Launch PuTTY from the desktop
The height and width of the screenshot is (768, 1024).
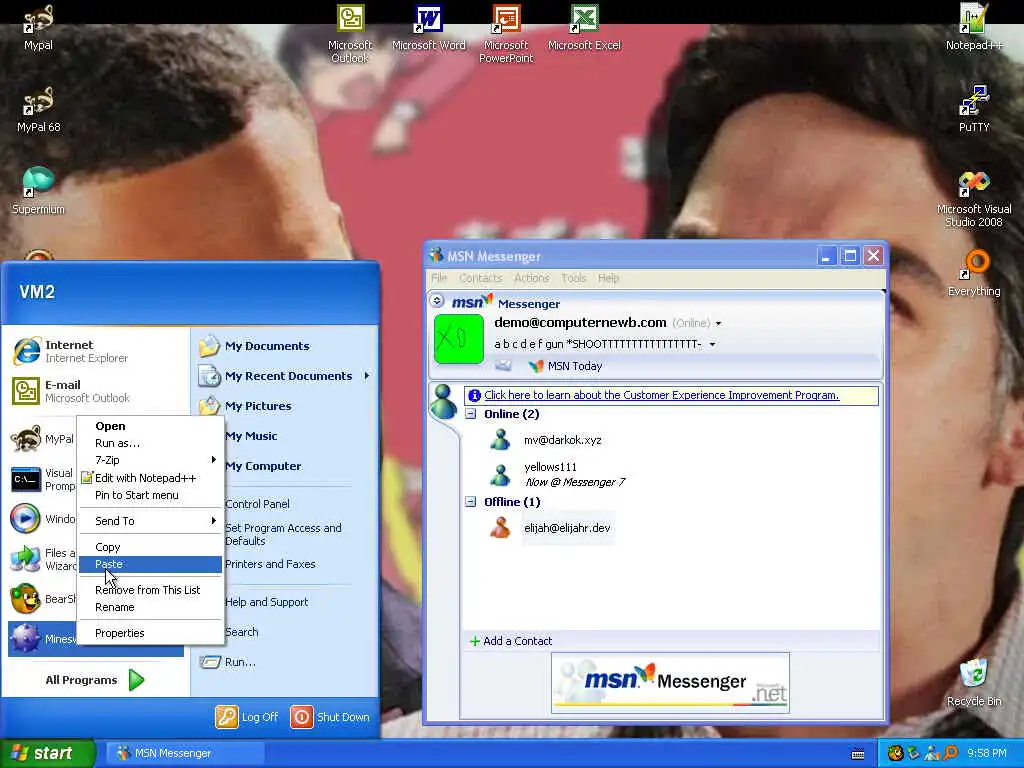(x=974, y=108)
